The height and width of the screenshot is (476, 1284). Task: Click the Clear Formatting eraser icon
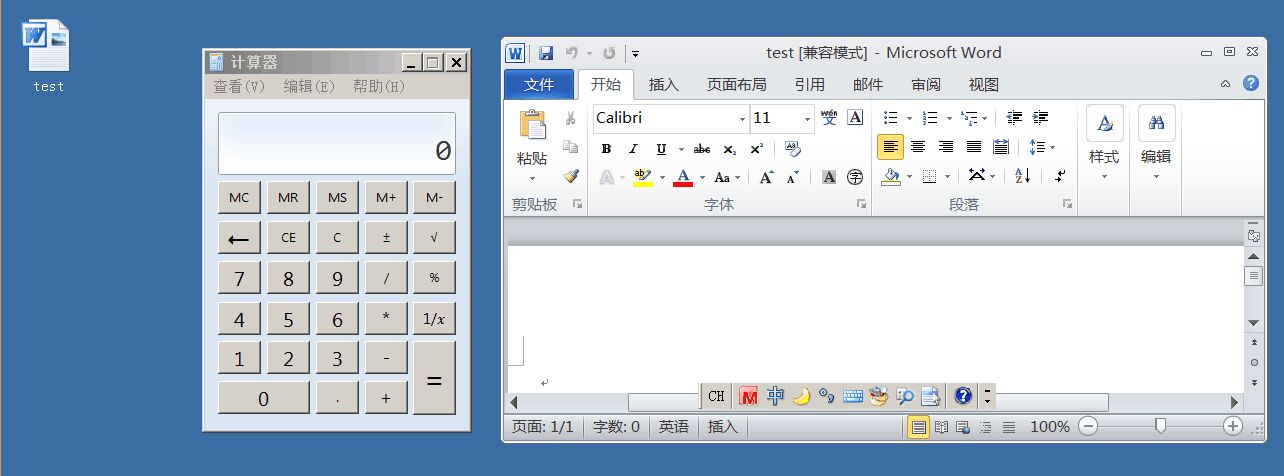[x=794, y=149]
